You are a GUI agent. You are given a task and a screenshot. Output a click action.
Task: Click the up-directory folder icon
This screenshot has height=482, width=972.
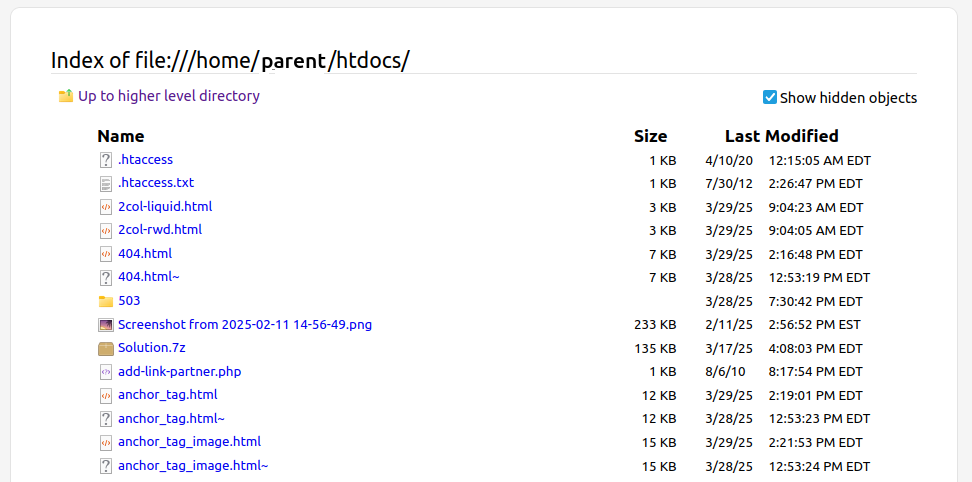66,96
